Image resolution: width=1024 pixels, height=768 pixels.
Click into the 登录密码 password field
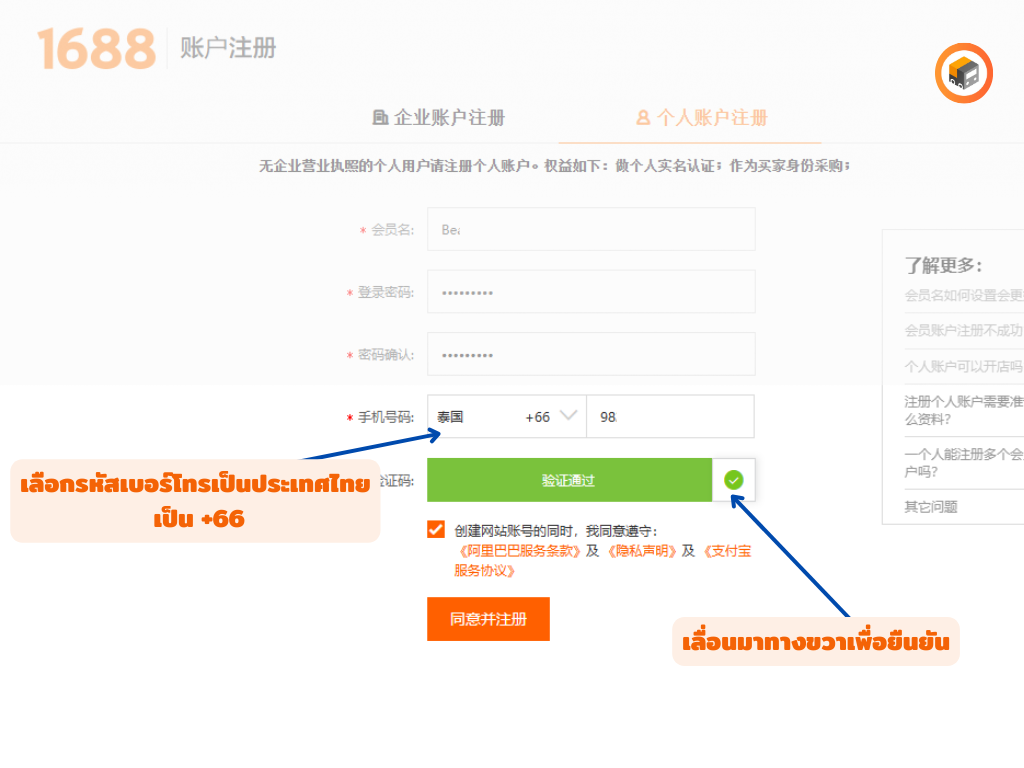(591, 292)
